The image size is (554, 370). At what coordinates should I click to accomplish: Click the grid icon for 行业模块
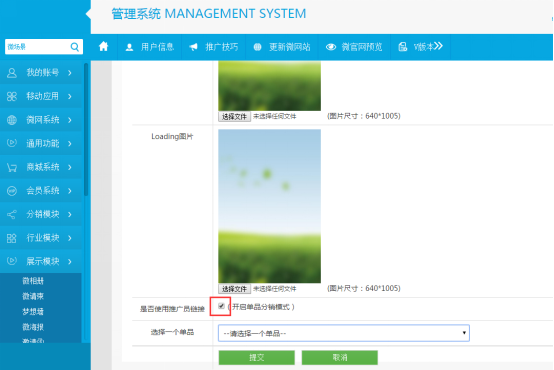point(12,238)
